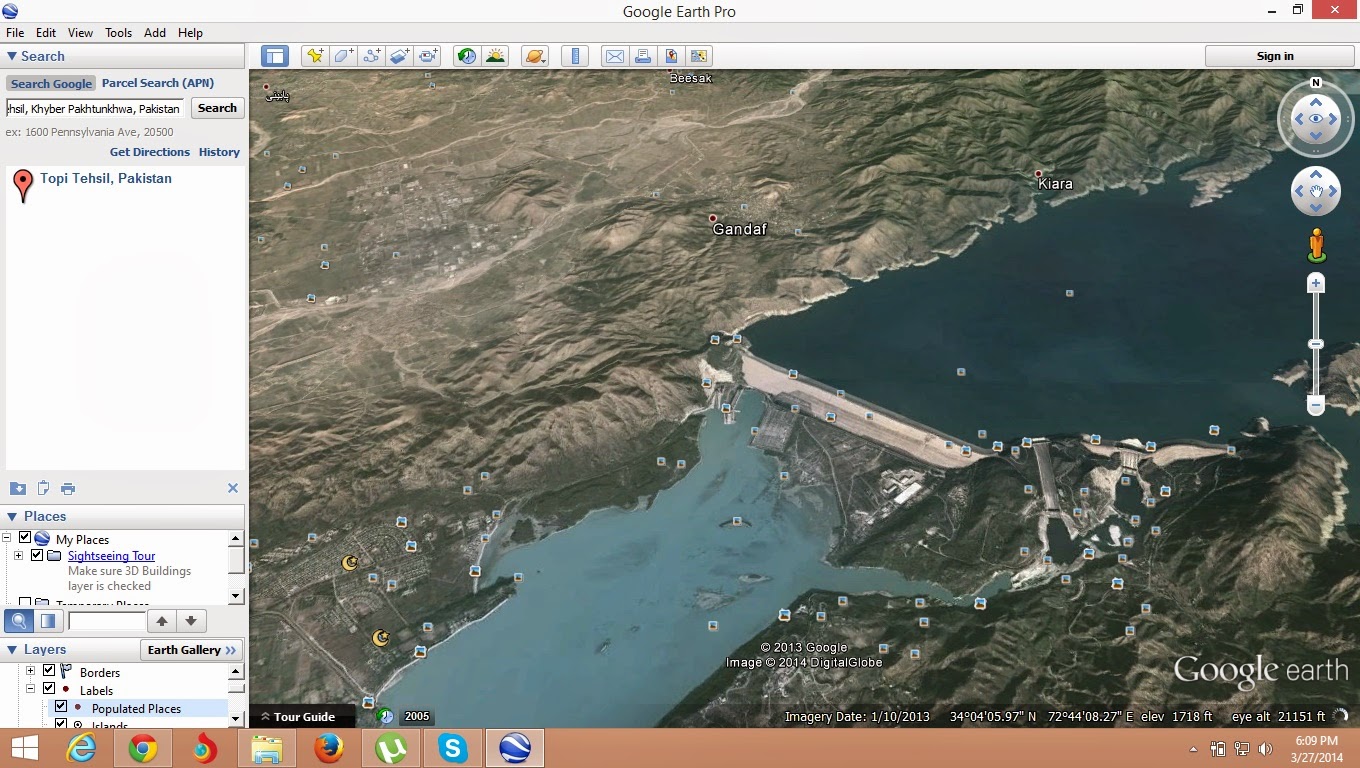Open planet selector via the Saturn icon
Viewport: 1360px width, 768px height.
pyautogui.click(x=534, y=56)
